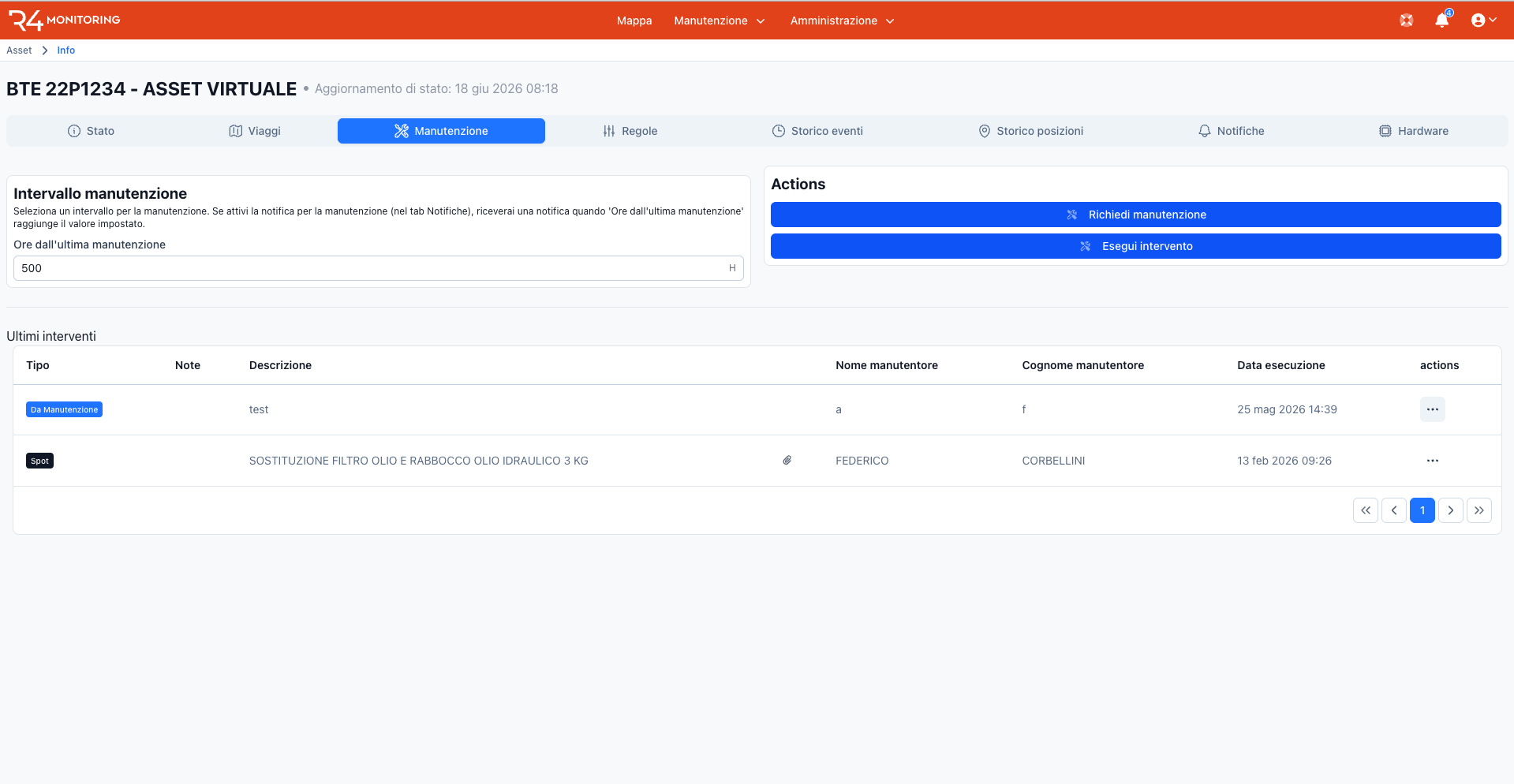Go to first page of table

1366,510
